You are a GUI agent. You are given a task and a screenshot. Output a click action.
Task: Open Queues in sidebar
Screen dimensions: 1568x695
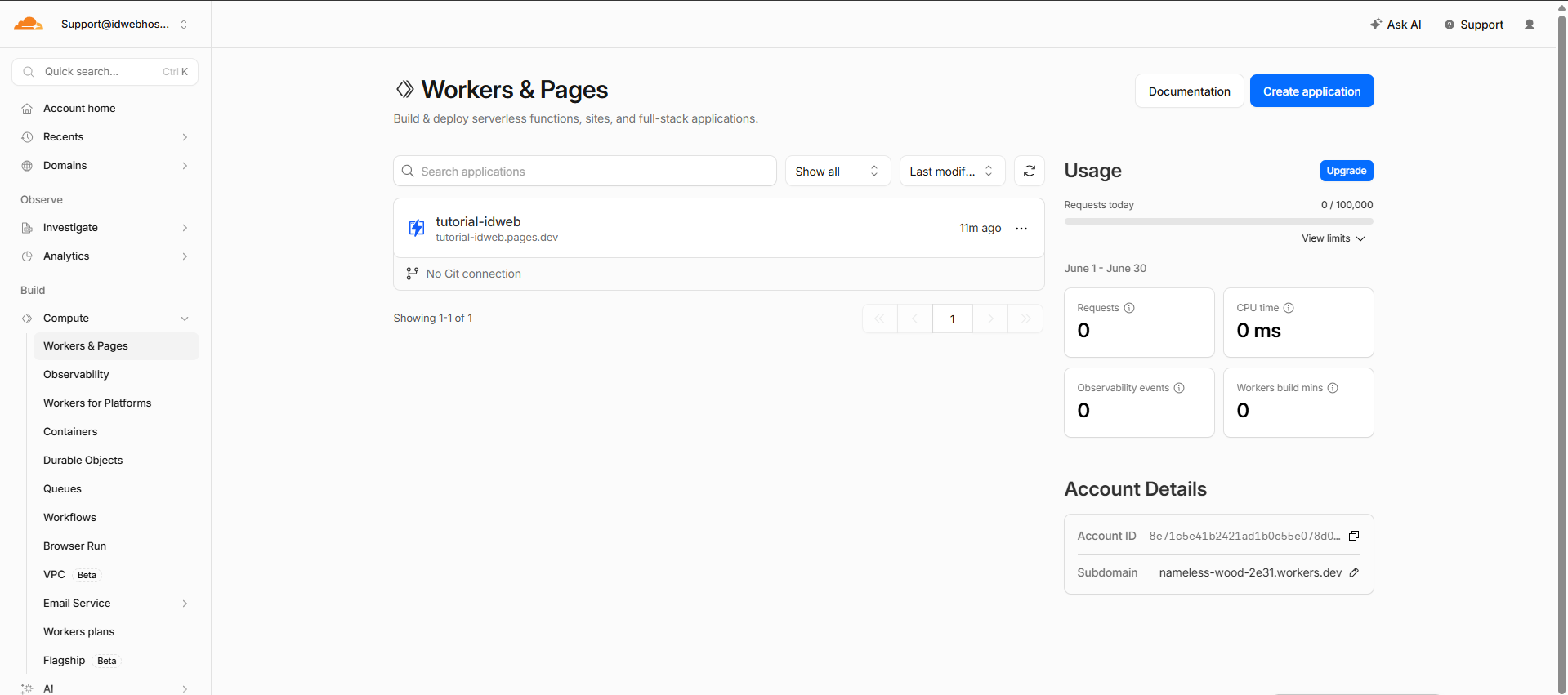point(62,489)
